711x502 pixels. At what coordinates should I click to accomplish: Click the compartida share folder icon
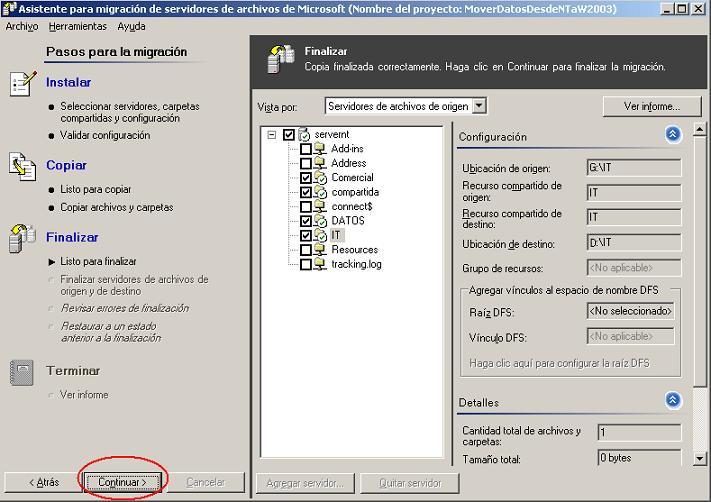pos(320,192)
